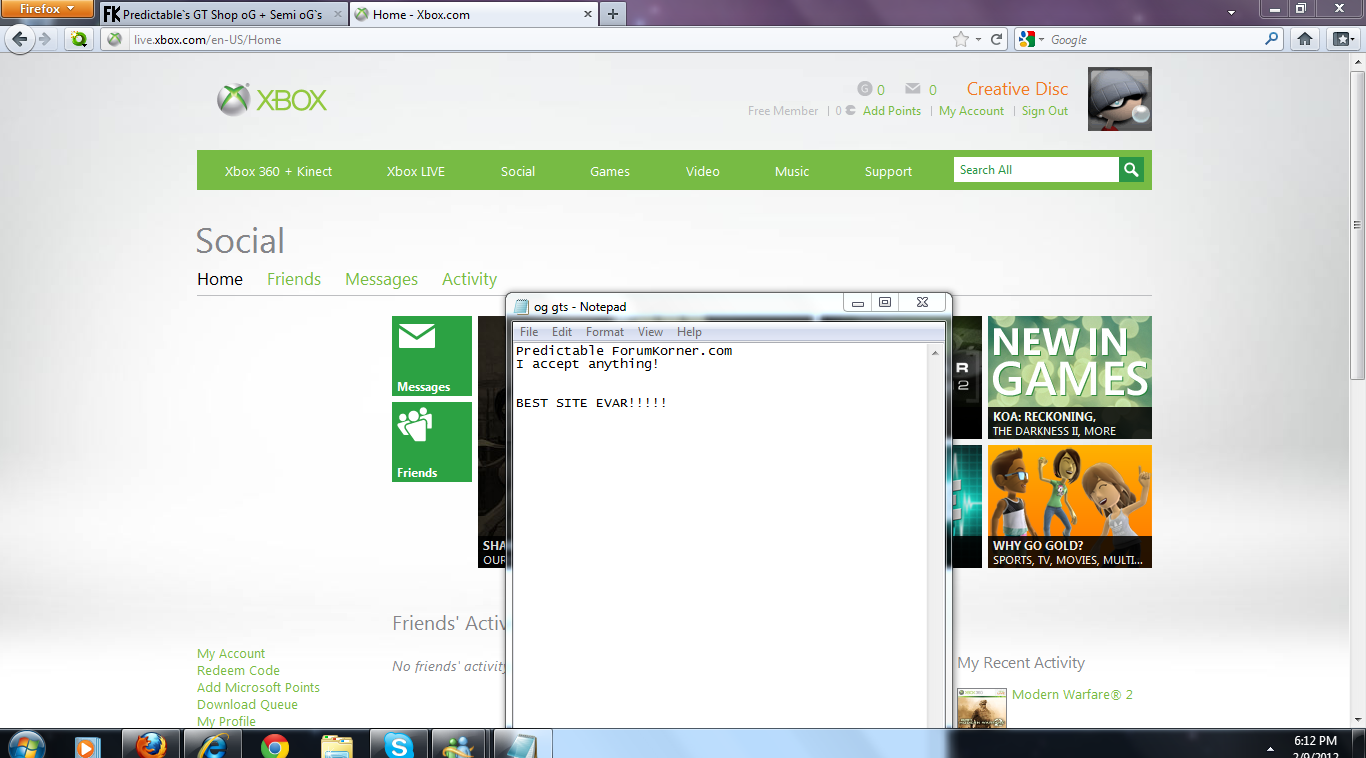Click the New in Games promo tile
1366x758 pixels.
pos(1070,377)
